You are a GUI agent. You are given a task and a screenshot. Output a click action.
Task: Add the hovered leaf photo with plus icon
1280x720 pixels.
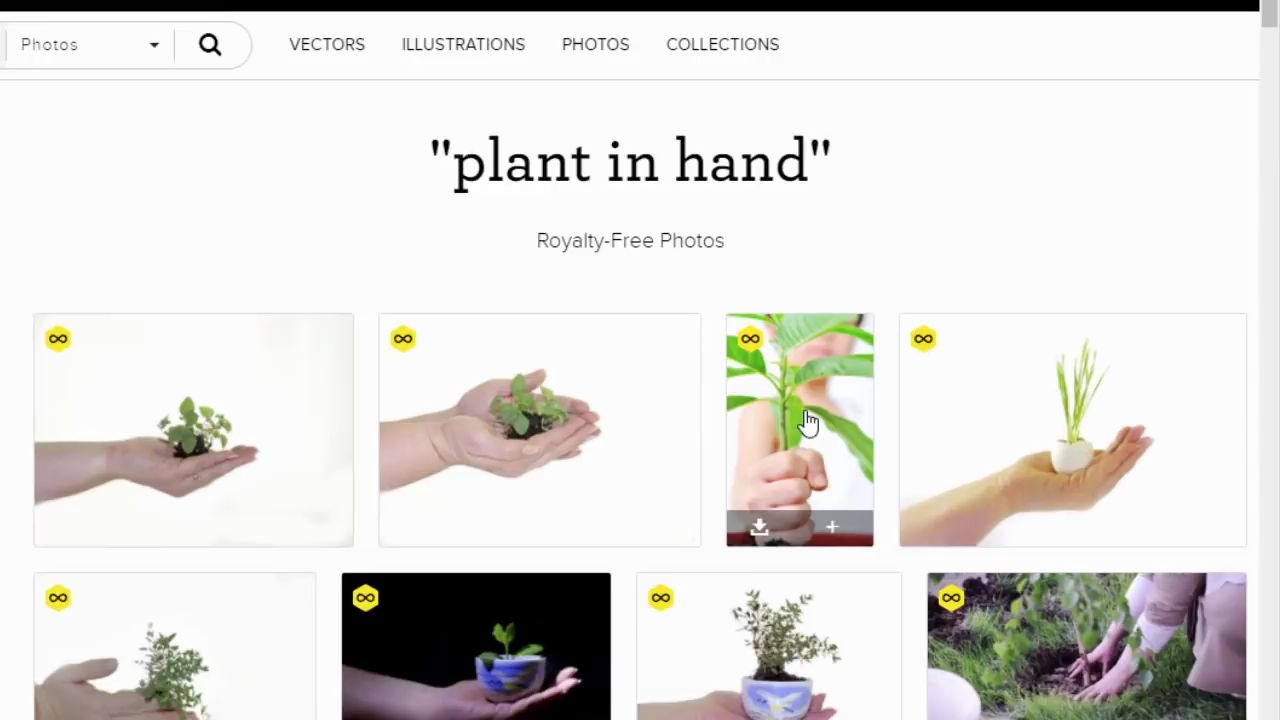(832, 527)
